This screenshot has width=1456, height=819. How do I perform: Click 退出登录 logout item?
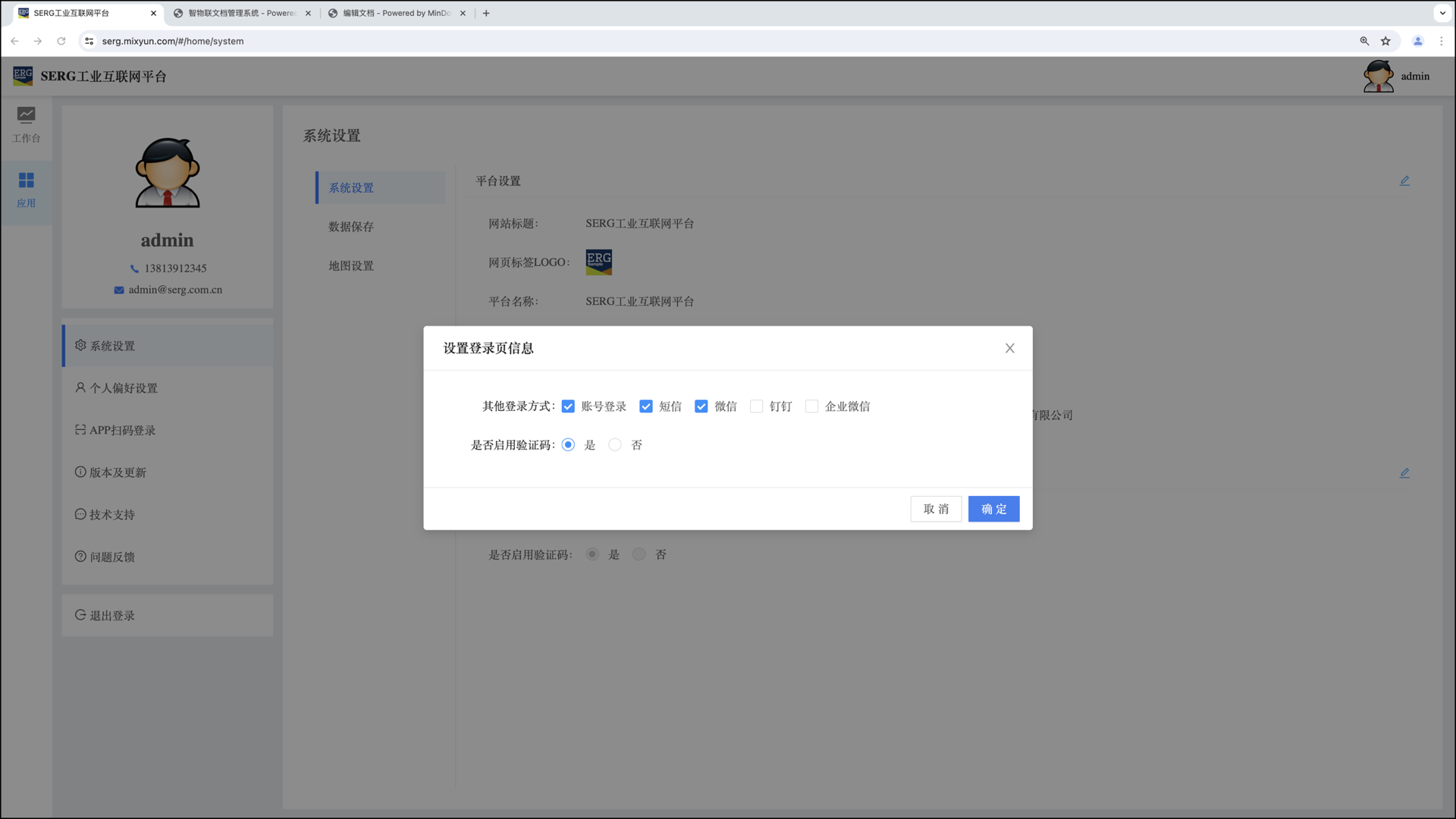(111, 616)
